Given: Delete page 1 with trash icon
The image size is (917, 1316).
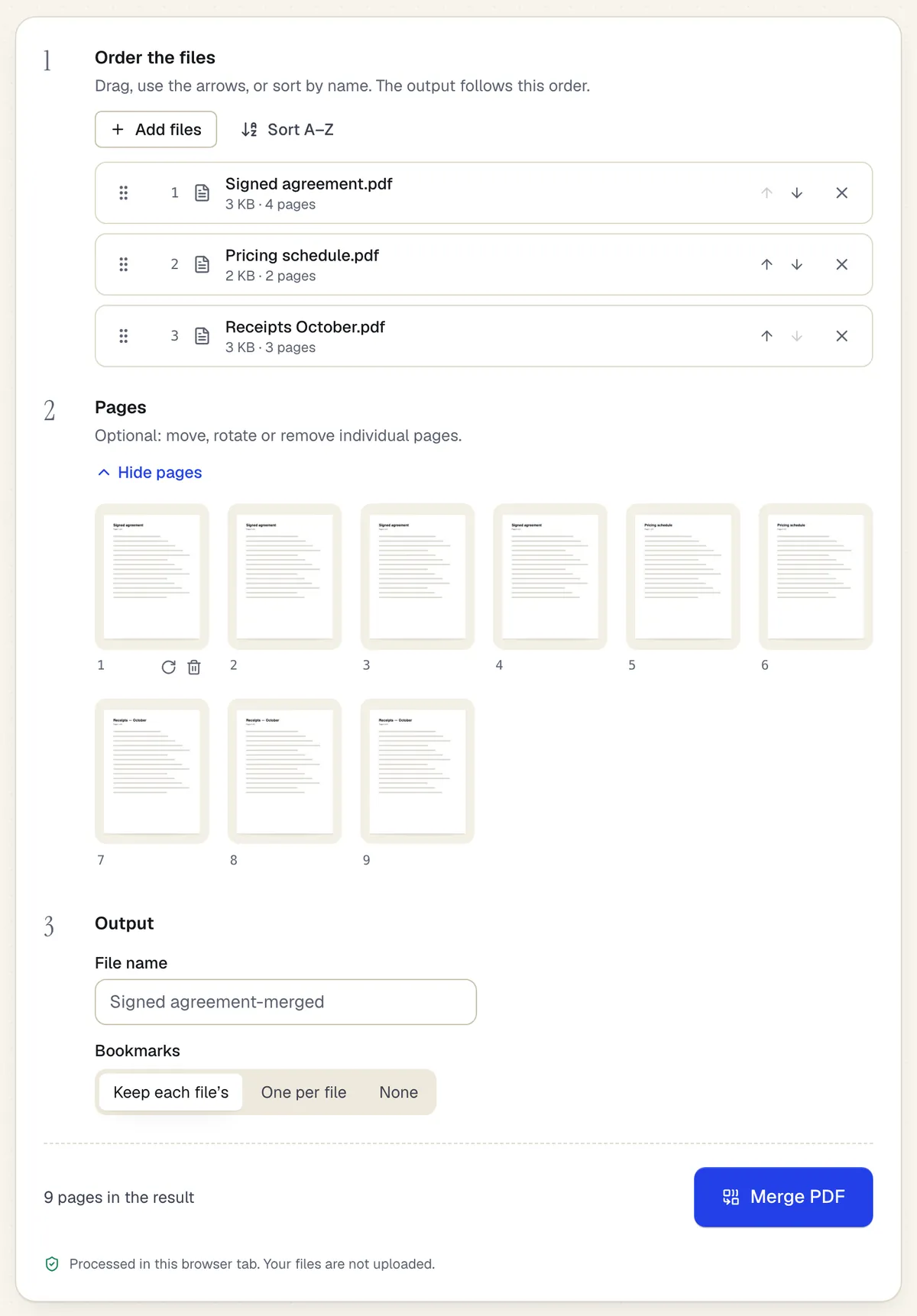Looking at the screenshot, I should (x=194, y=668).
